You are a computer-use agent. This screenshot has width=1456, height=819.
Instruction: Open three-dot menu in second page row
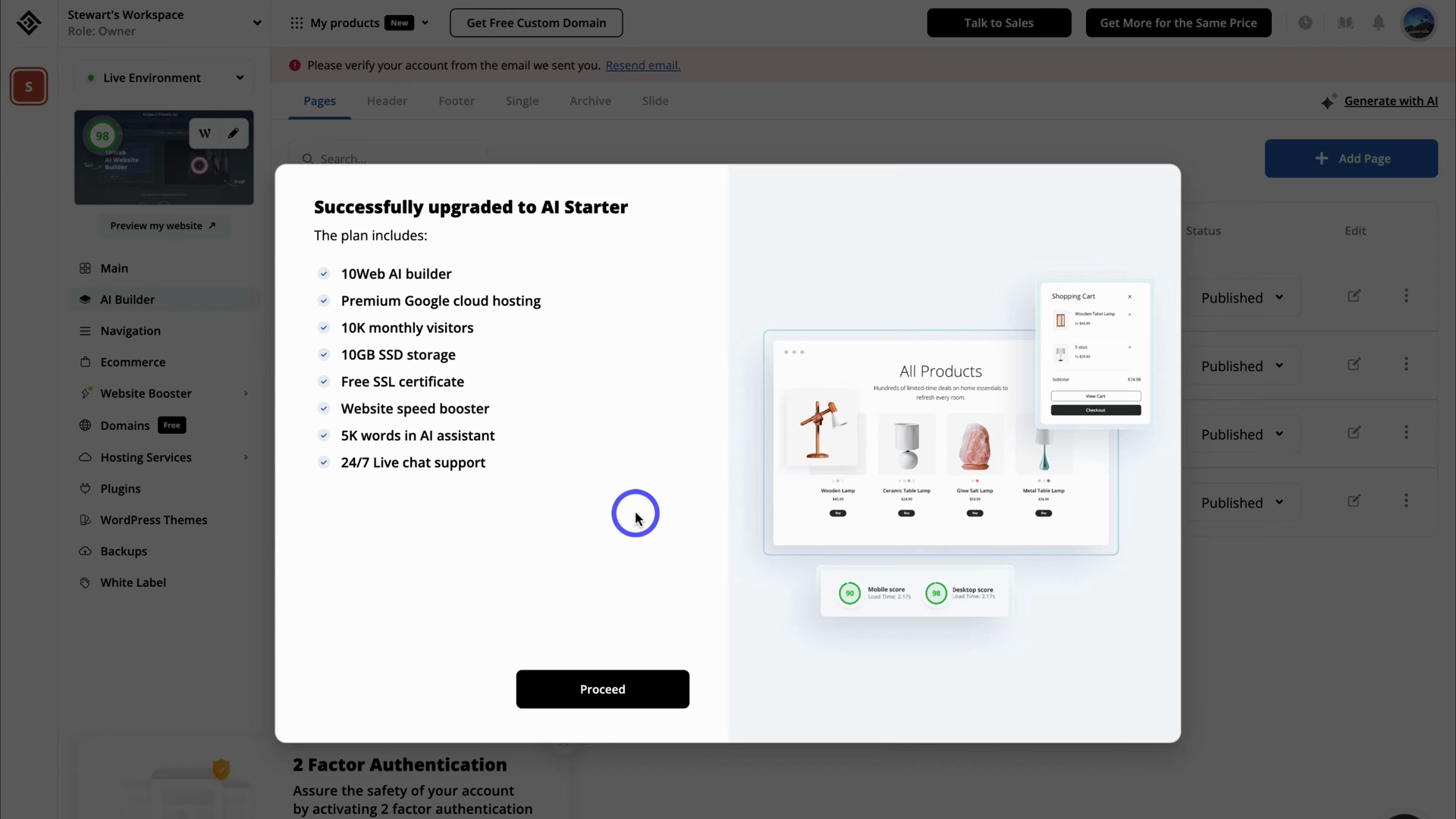1406,364
